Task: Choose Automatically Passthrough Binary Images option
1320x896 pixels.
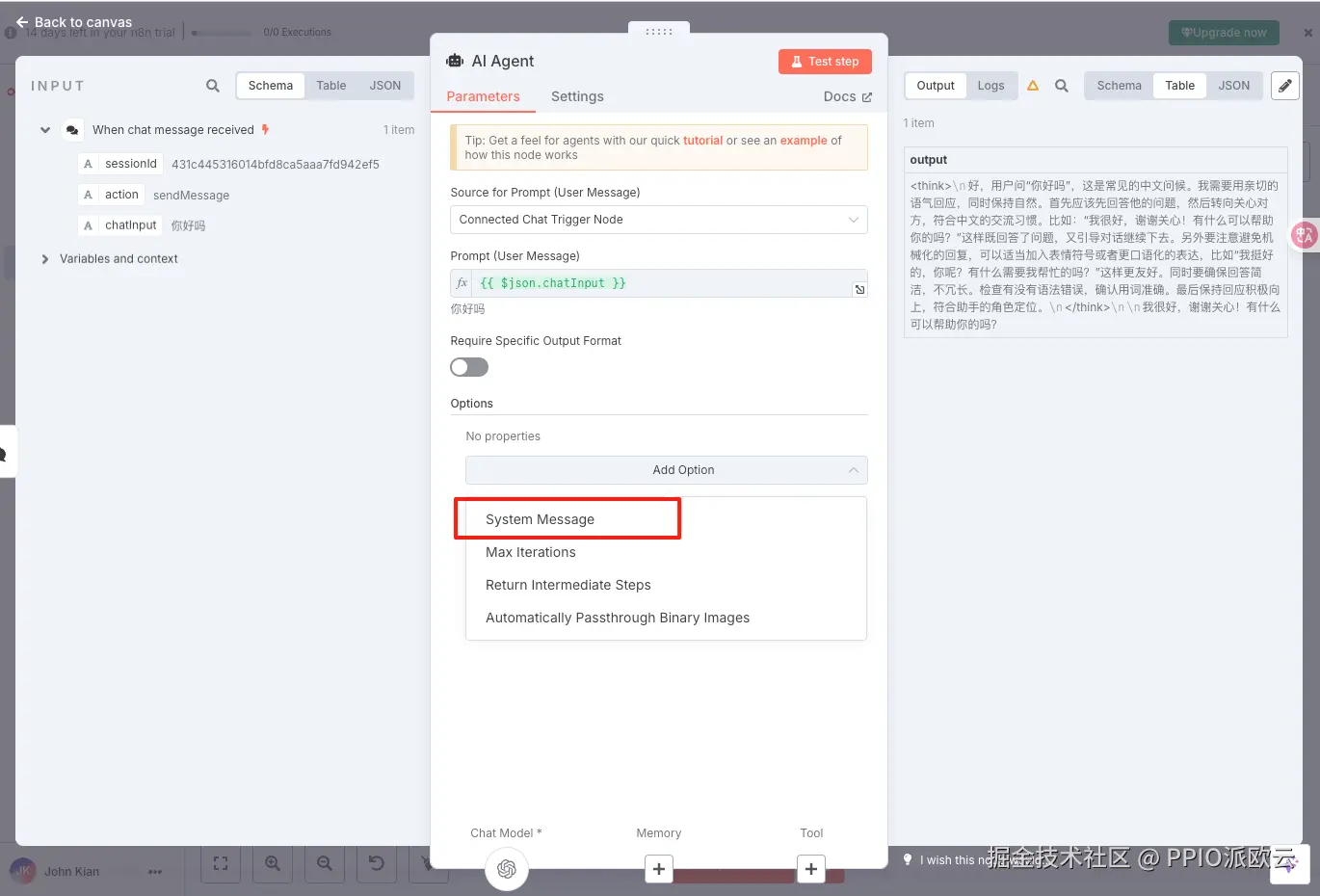Action: (666, 618)
